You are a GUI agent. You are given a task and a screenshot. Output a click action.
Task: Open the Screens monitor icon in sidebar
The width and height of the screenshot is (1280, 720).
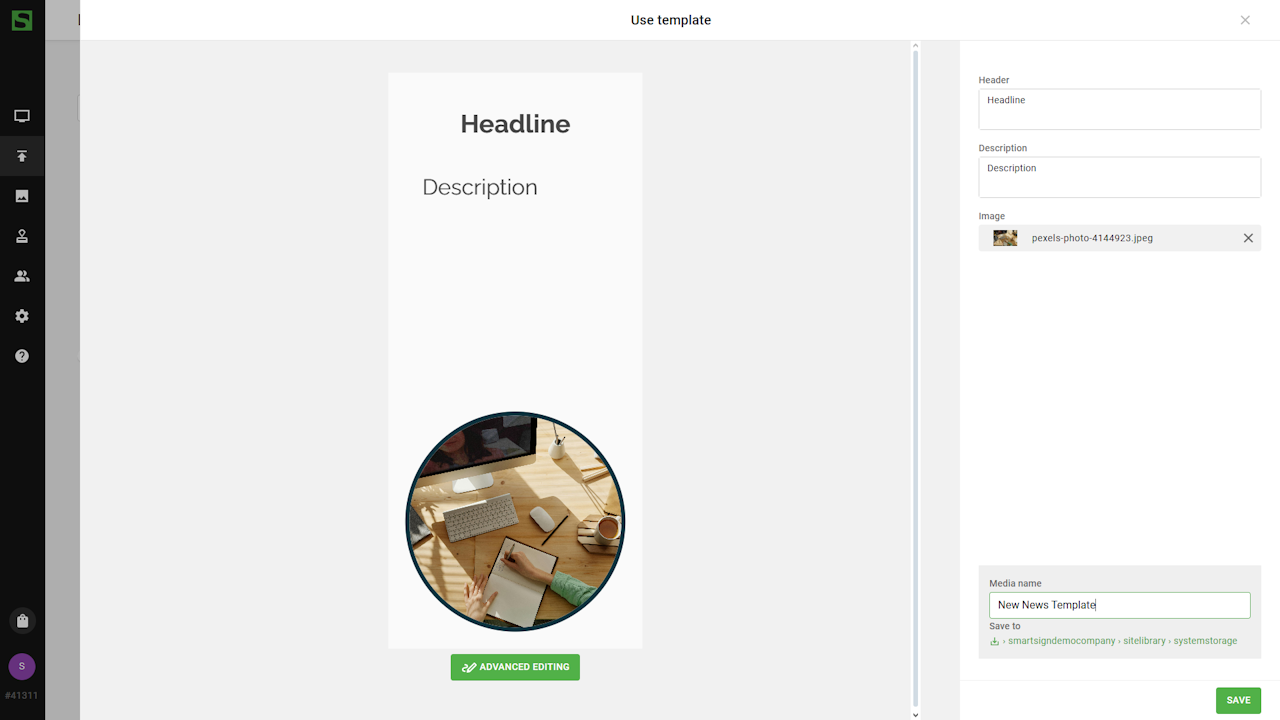(22, 116)
